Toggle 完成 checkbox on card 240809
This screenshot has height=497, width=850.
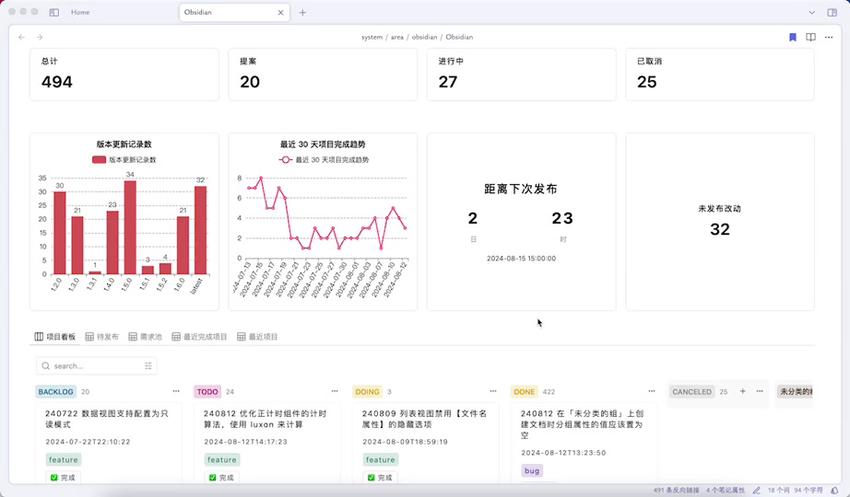370,478
